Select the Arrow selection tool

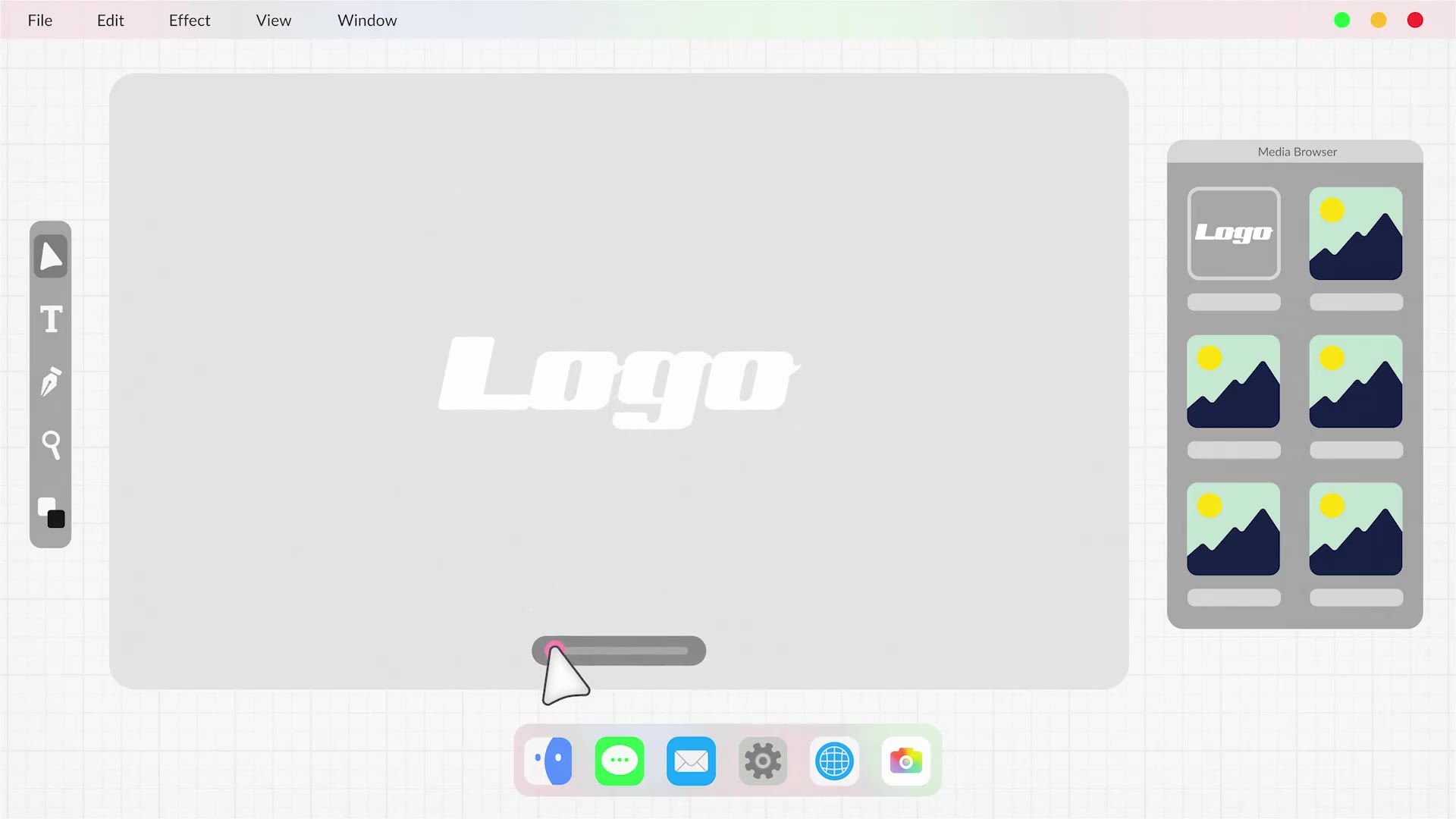[x=51, y=255]
